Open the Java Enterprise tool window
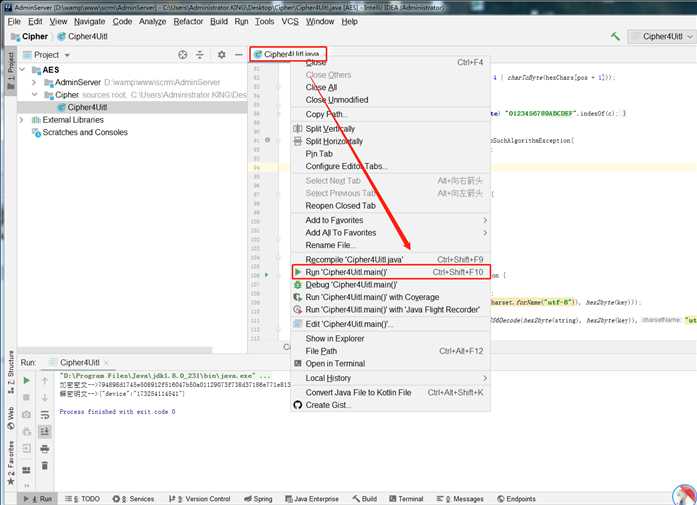The height and width of the screenshot is (505, 697). point(312,499)
